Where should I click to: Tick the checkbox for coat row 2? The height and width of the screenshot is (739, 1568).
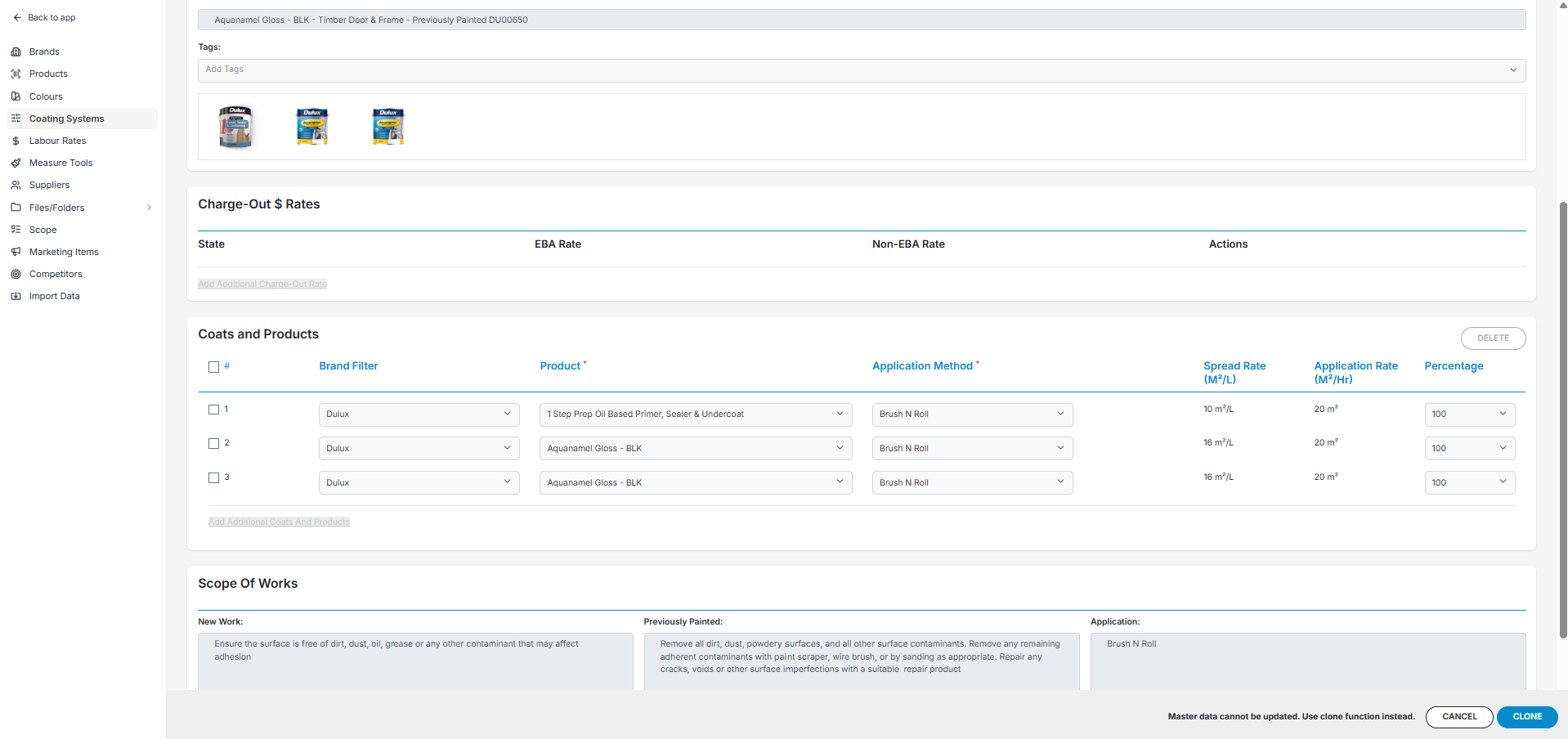pos(213,444)
